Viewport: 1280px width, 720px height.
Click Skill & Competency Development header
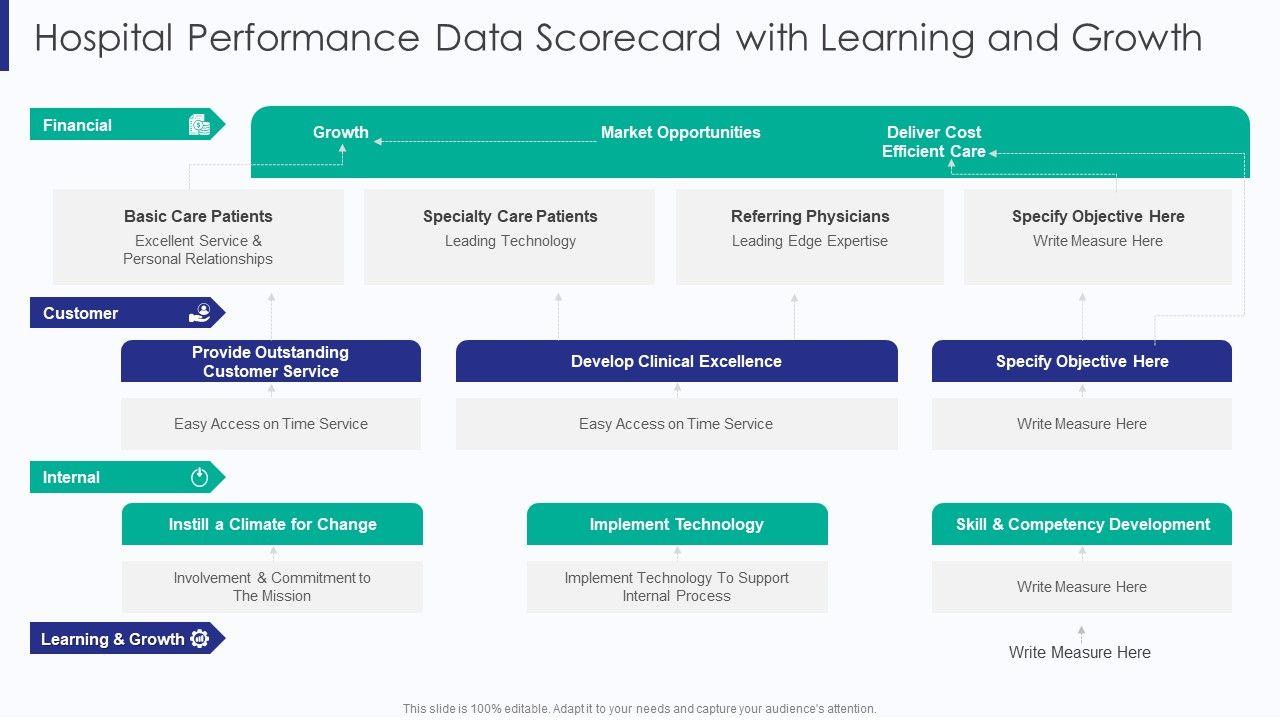(1082, 524)
